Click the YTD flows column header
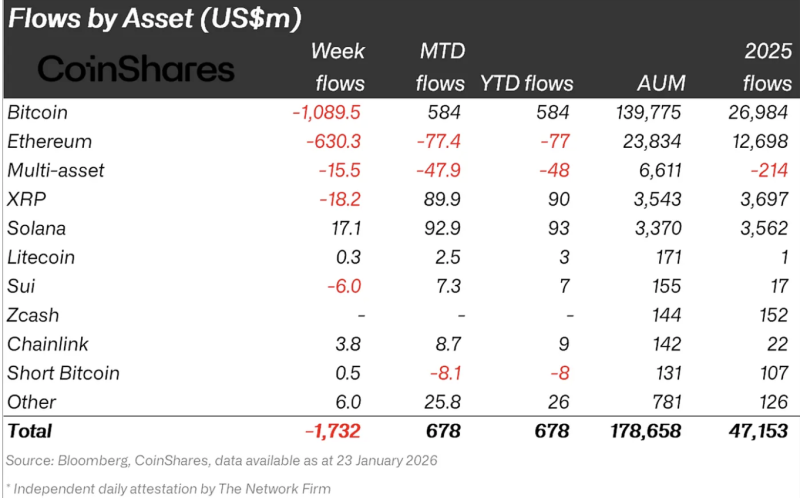 (527, 83)
